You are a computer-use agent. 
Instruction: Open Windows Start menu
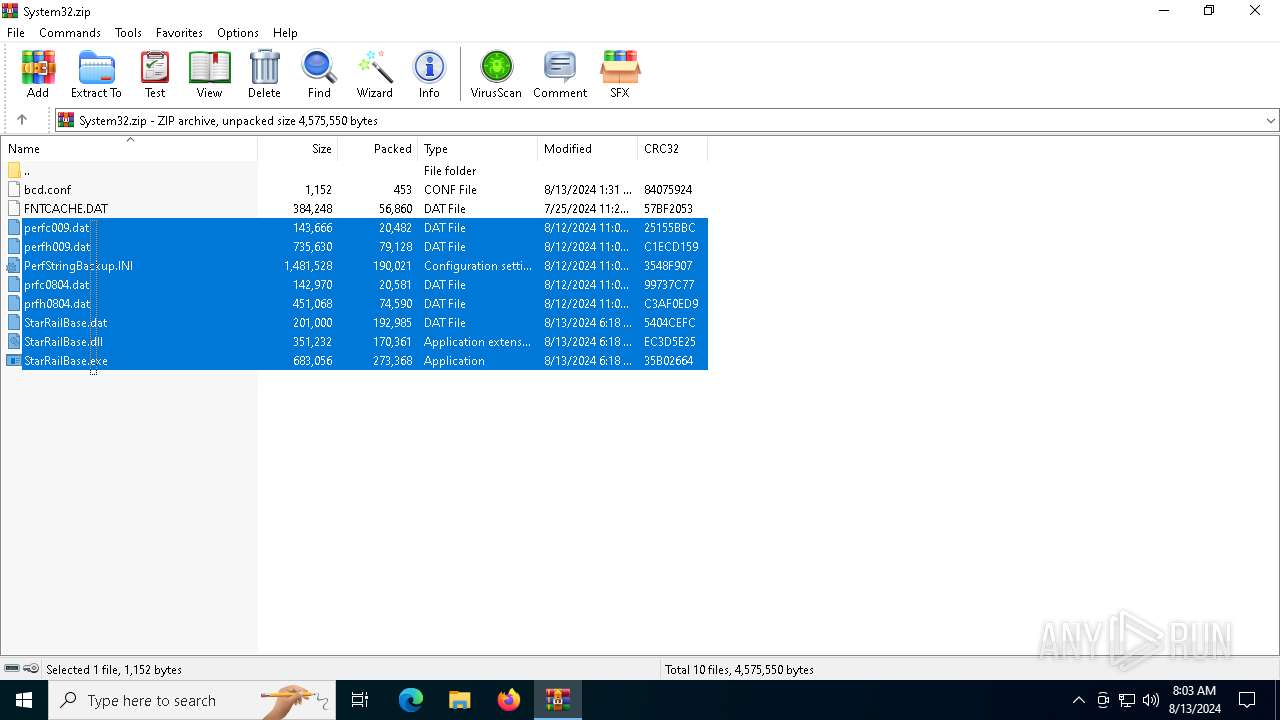pyautogui.click(x=24, y=700)
